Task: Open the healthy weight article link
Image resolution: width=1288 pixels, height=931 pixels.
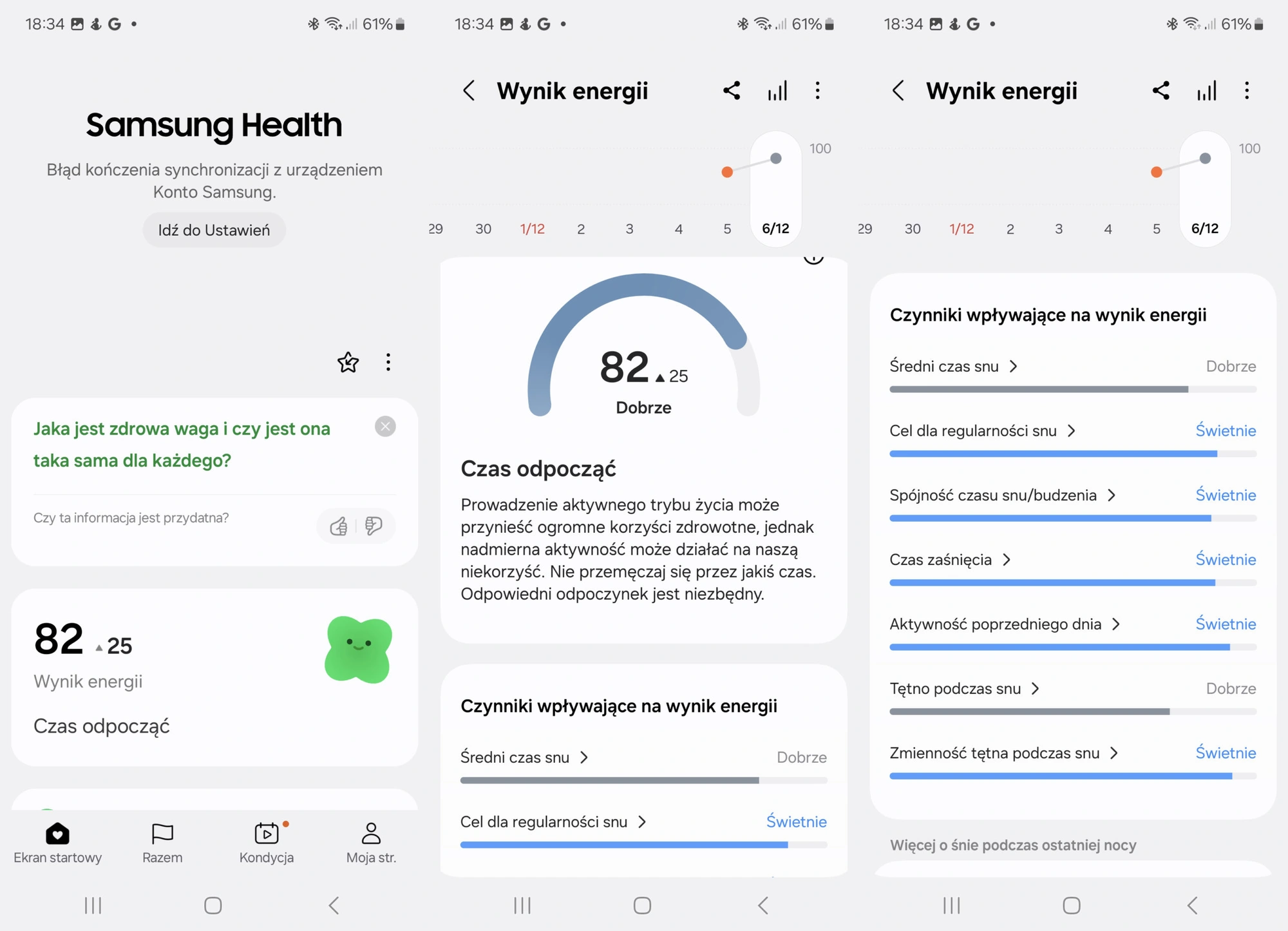Action: point(182,445)
